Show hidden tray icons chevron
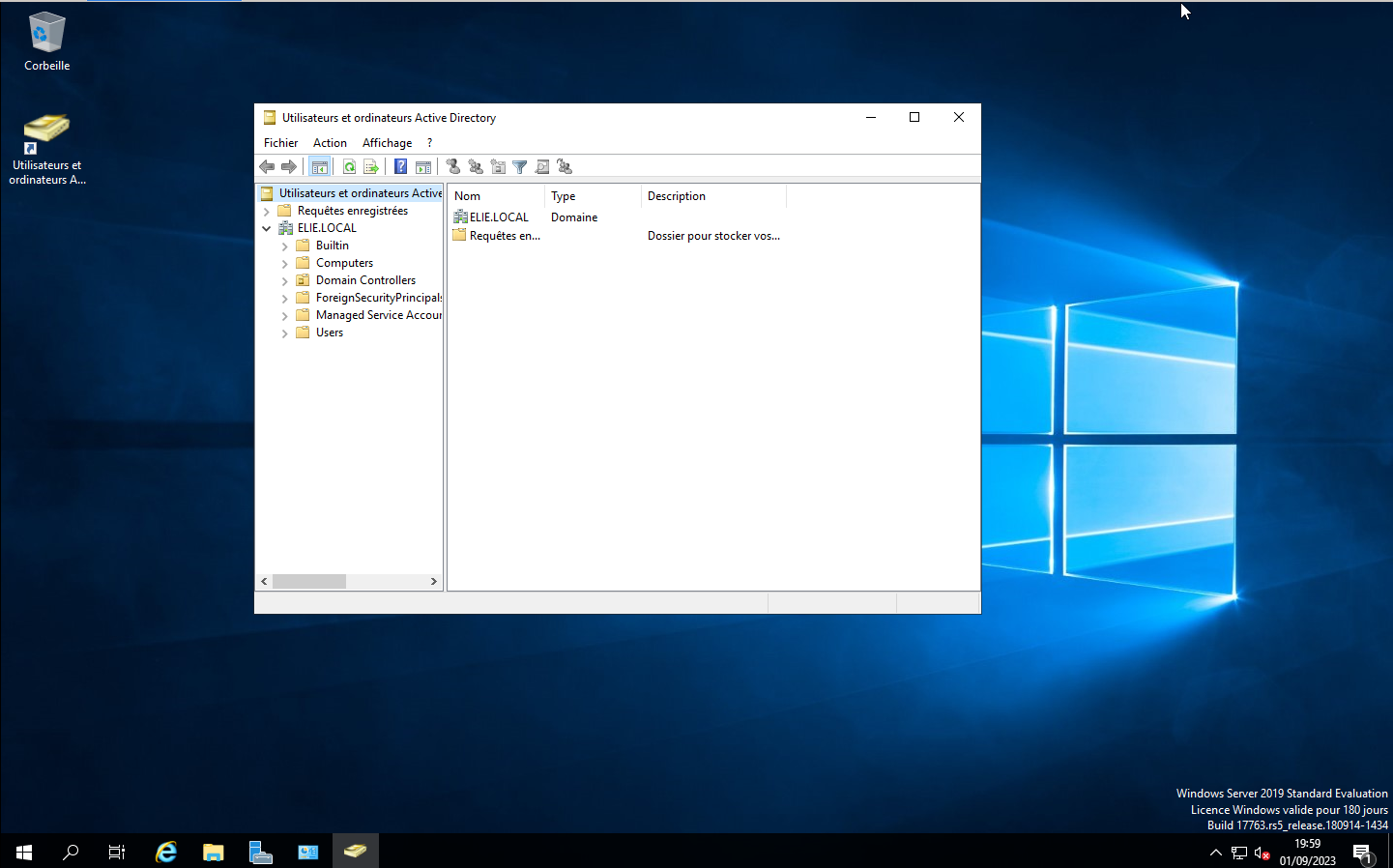 pyautogui.click(x=1216, y=853)
